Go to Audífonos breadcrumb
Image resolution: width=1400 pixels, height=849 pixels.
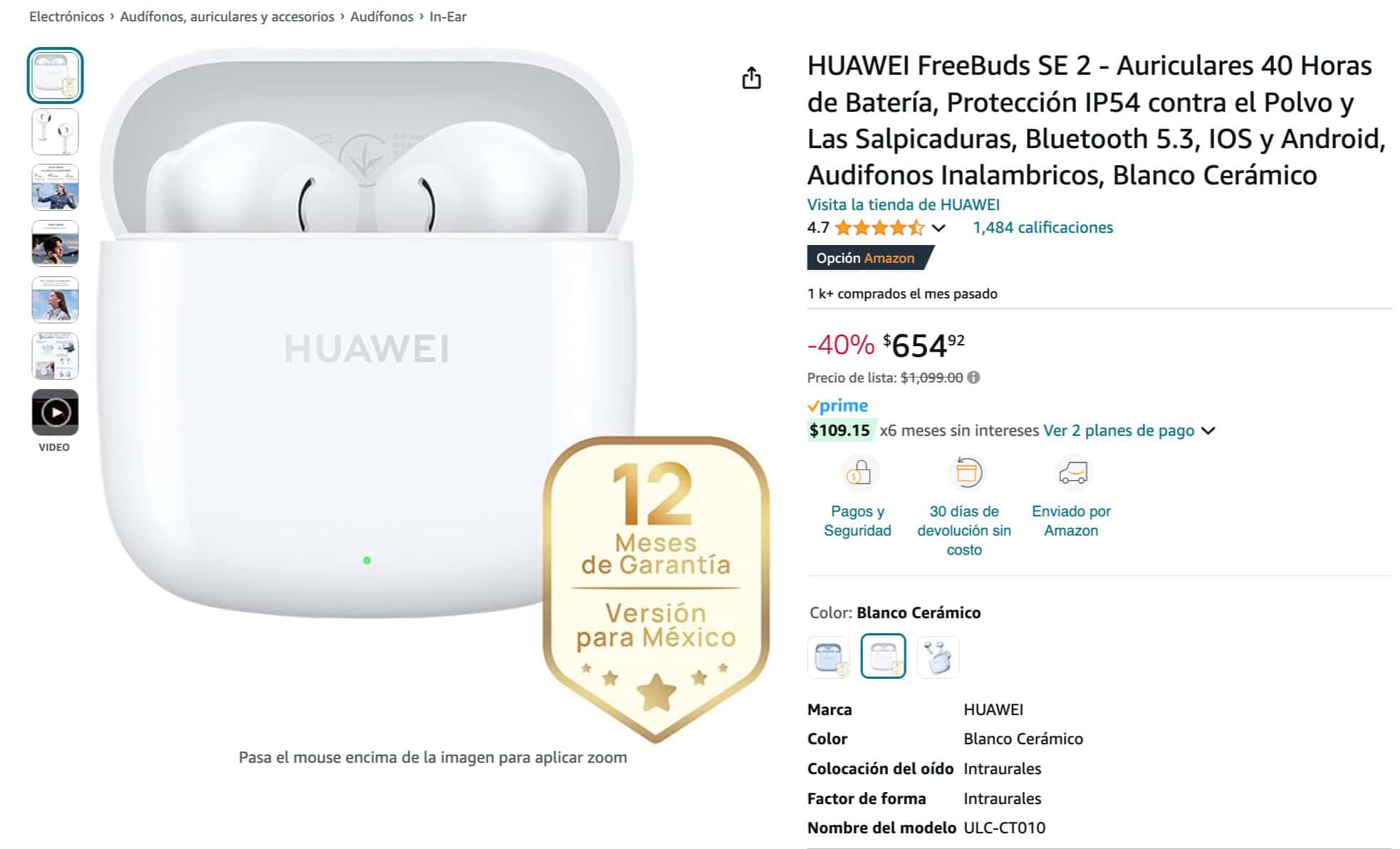pyautogui.click(x=382, y=16)
